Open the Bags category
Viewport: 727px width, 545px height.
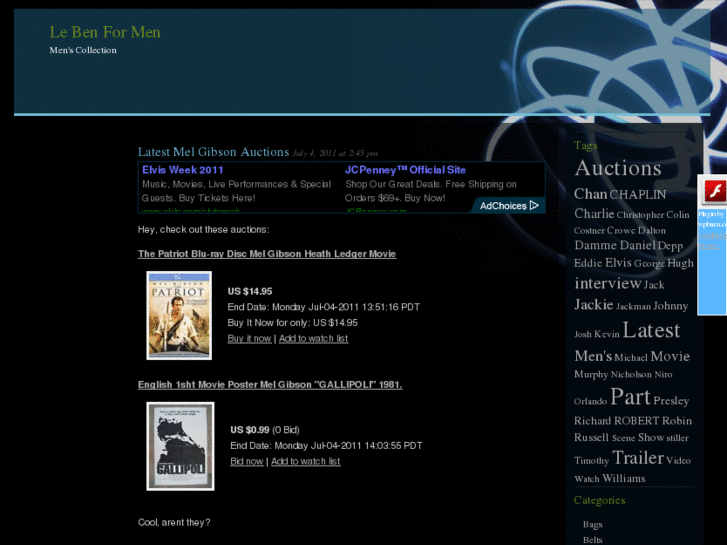coord(593,525)
